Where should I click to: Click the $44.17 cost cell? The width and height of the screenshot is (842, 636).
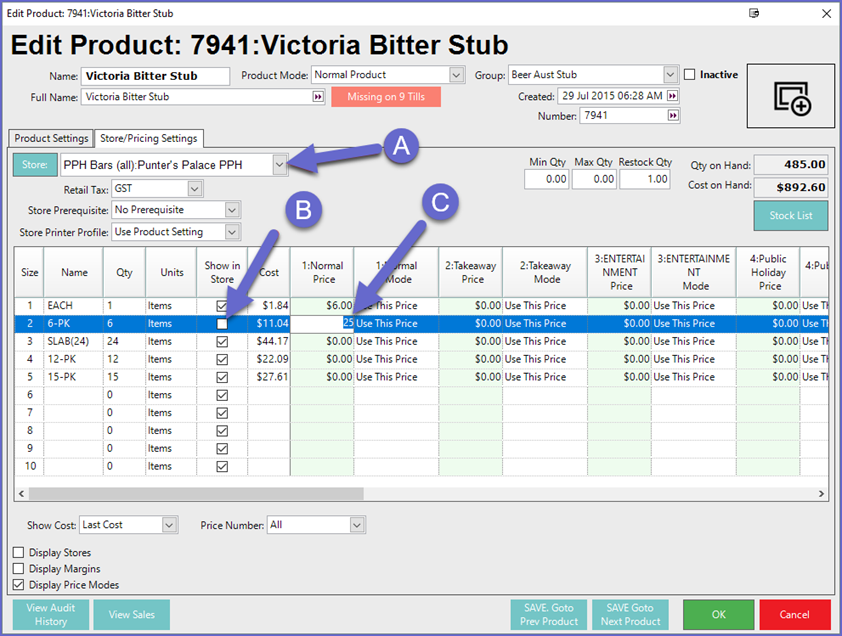[268, 342]
